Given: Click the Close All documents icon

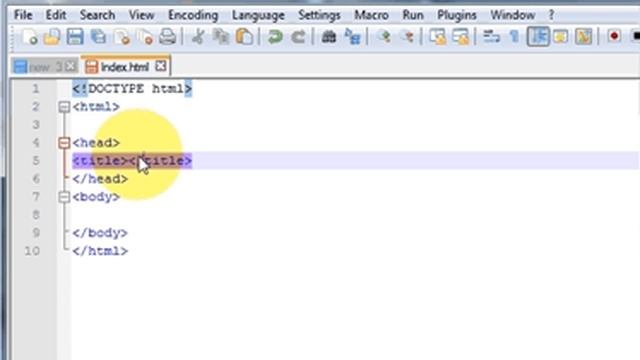Looking at the screenshot, I should (144, 37).
